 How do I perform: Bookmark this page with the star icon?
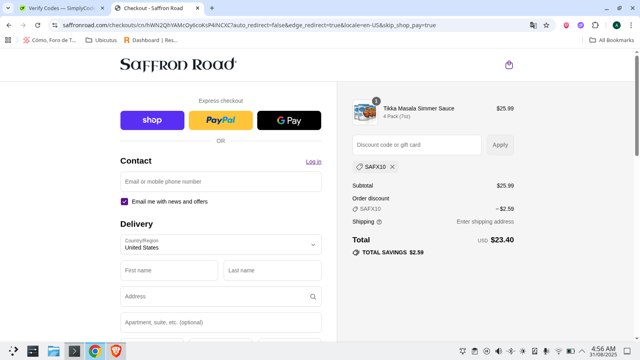point(546,25)
